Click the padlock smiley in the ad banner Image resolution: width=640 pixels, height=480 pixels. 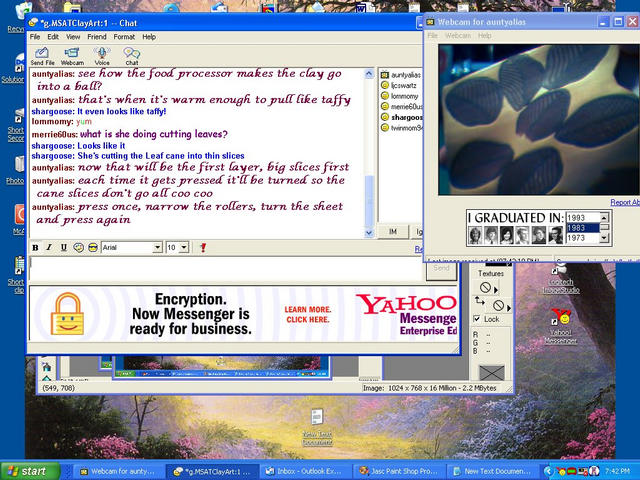(x=67, y=314)
